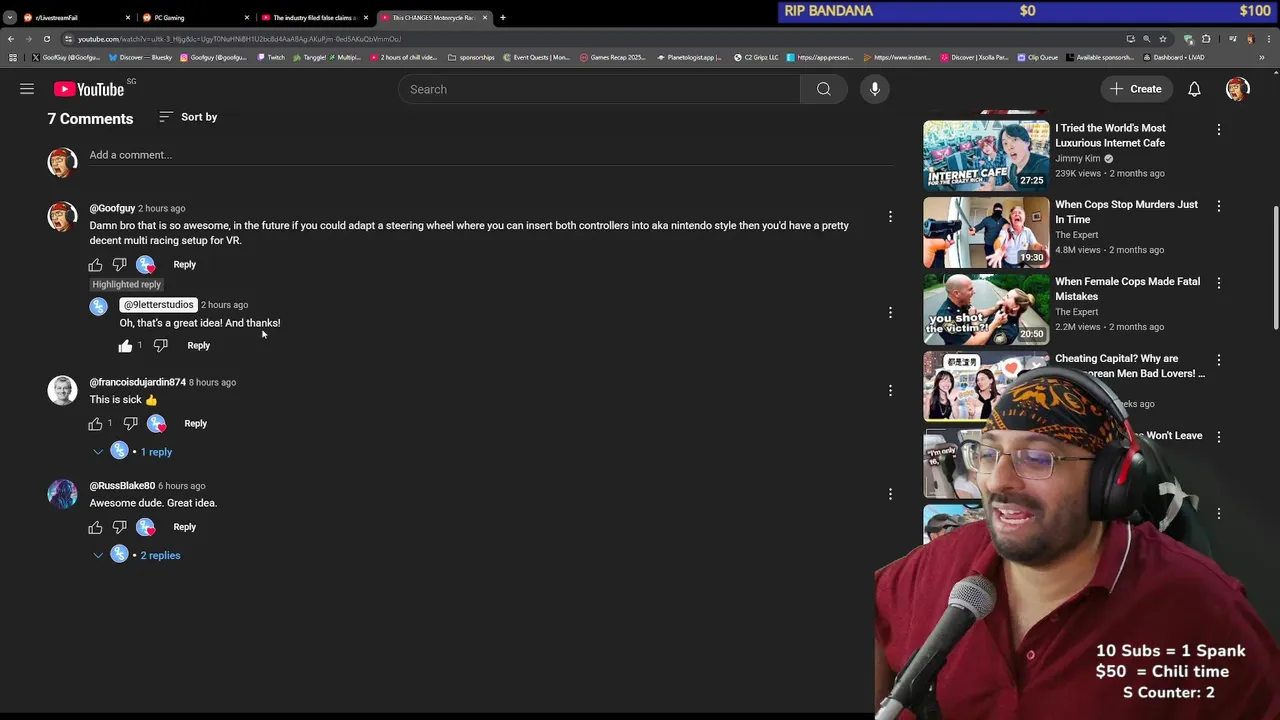Viewport: 1280px width, 720px height.
Task: Click the search magnifier button
Action: (823, 89)
